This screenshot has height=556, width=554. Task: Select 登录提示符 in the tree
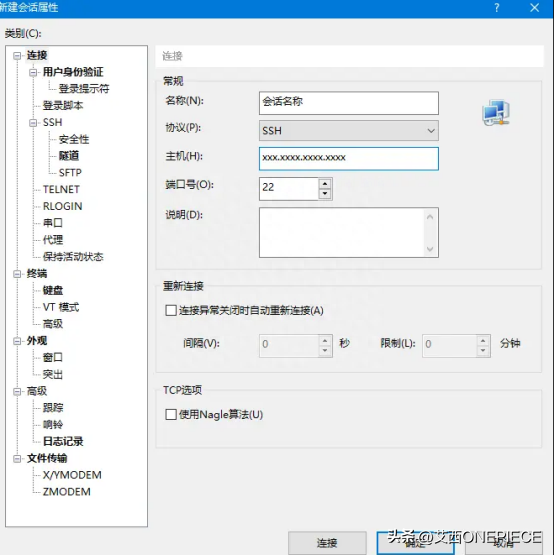pos(84,89)
